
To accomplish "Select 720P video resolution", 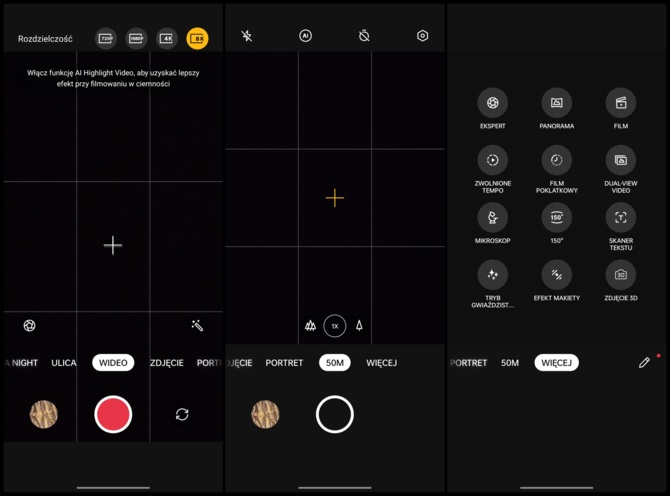I will click(x=106, y=39).
